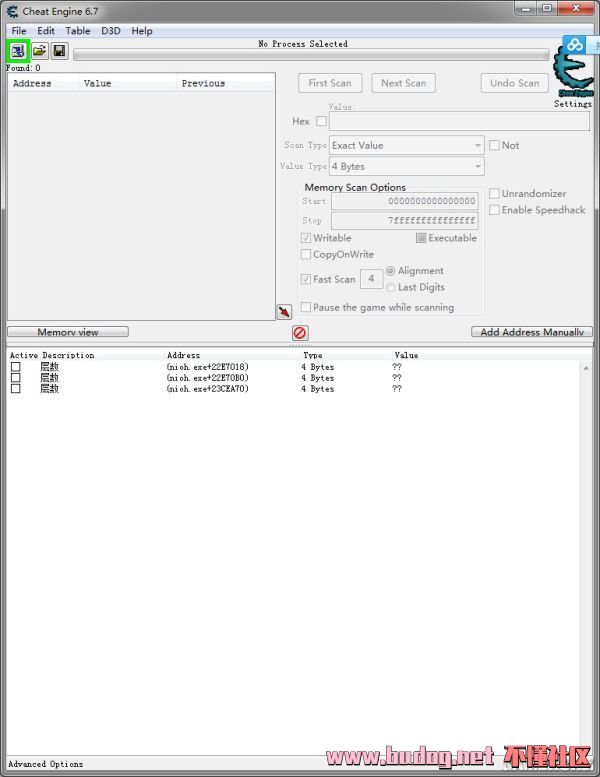
Task: Open the process list computer icon
Action: click(18, 51)
